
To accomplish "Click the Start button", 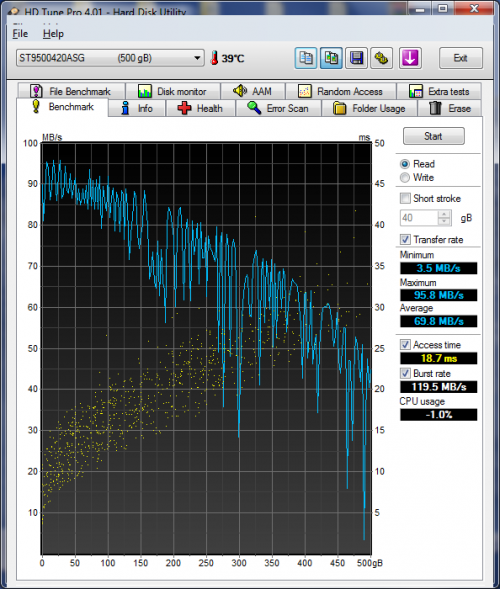I will tap(434, 136).
